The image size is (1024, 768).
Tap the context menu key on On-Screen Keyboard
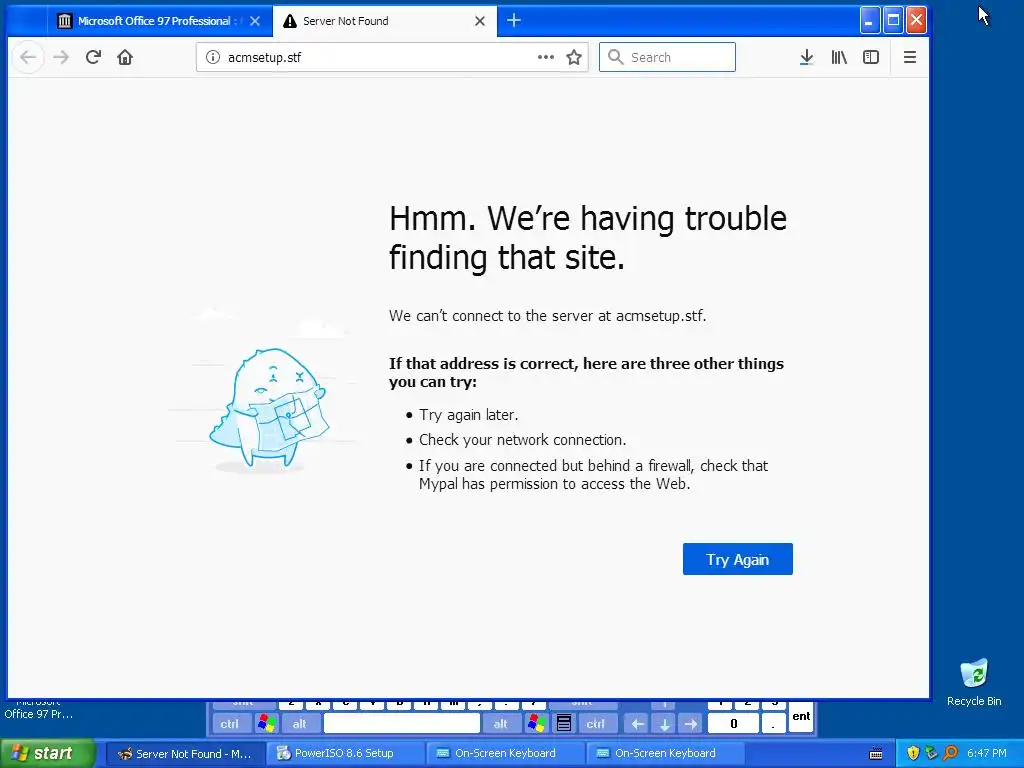pos(564,724)
